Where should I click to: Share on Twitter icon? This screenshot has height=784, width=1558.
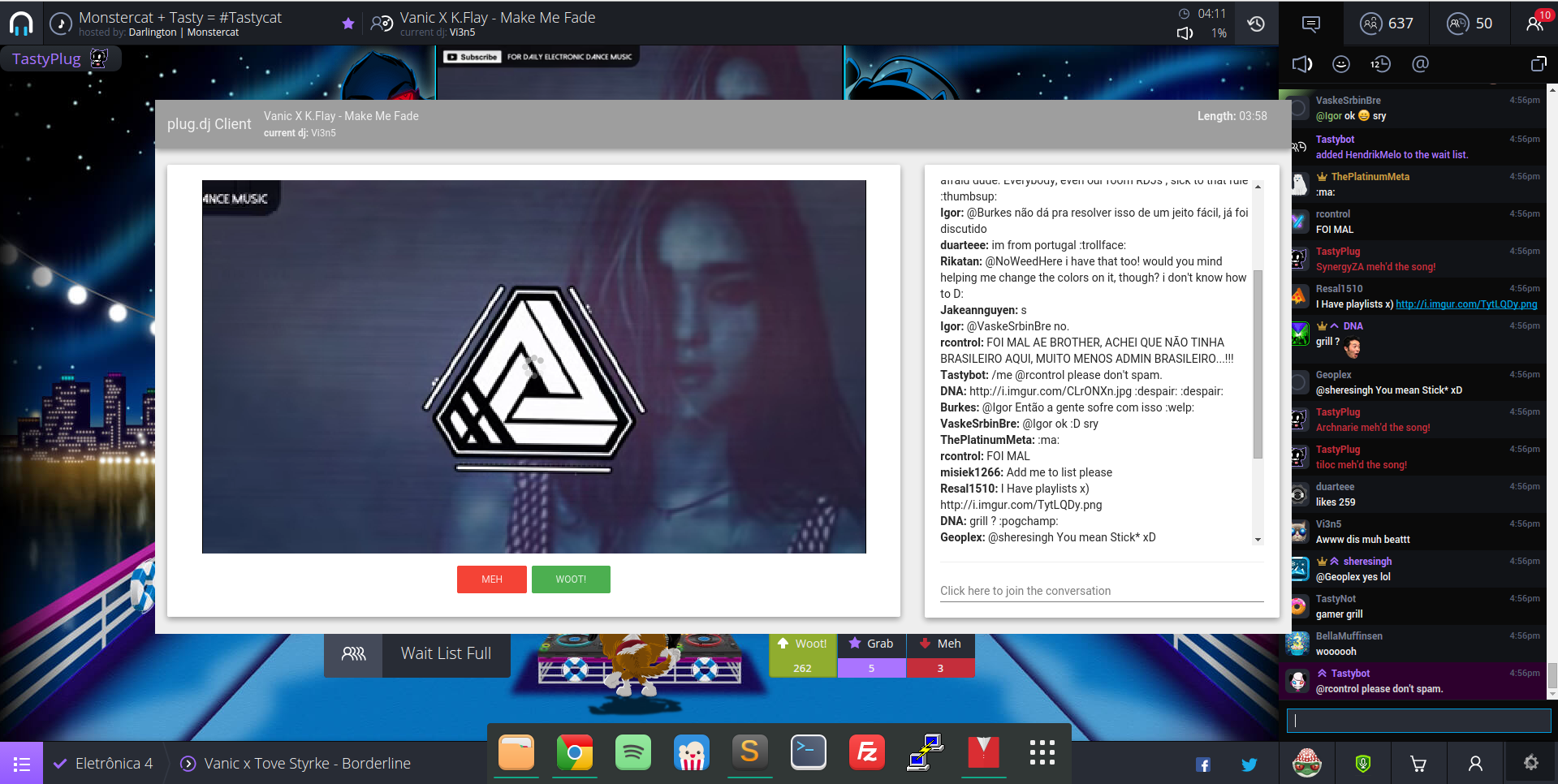(1249, 765)
